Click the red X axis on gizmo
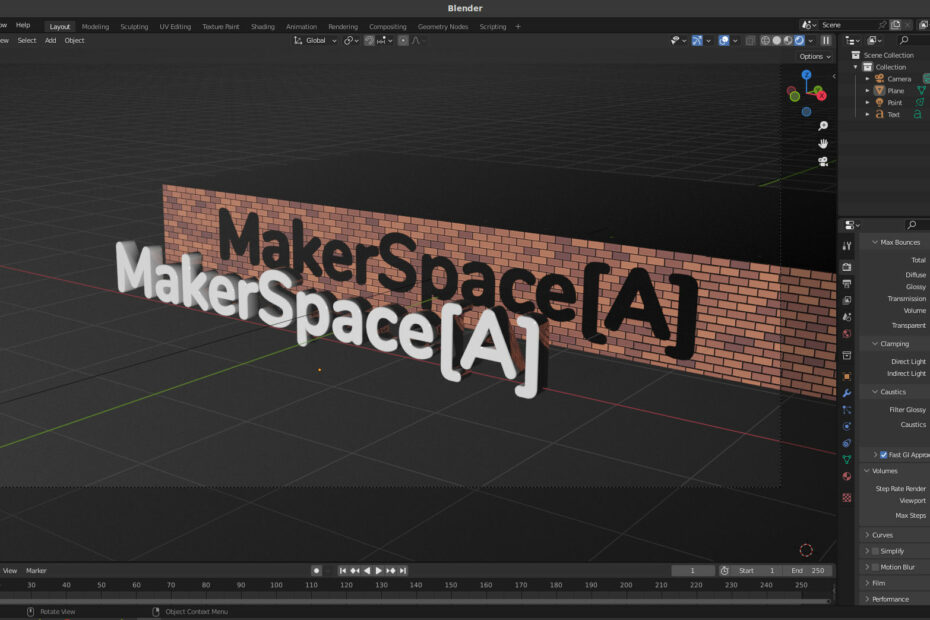The height and width of the screenshot is (620, 930). coord(821,95)
